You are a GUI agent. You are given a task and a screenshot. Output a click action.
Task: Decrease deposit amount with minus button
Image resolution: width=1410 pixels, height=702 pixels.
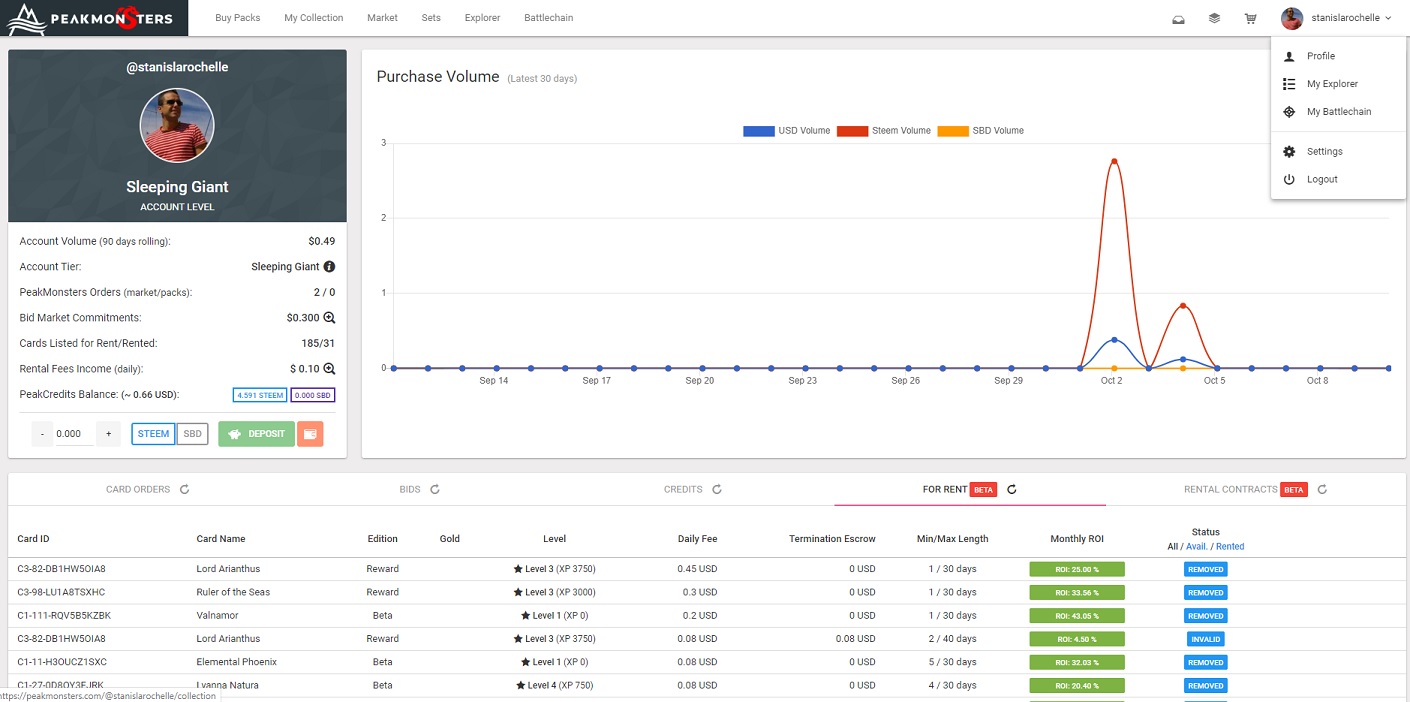43,434
